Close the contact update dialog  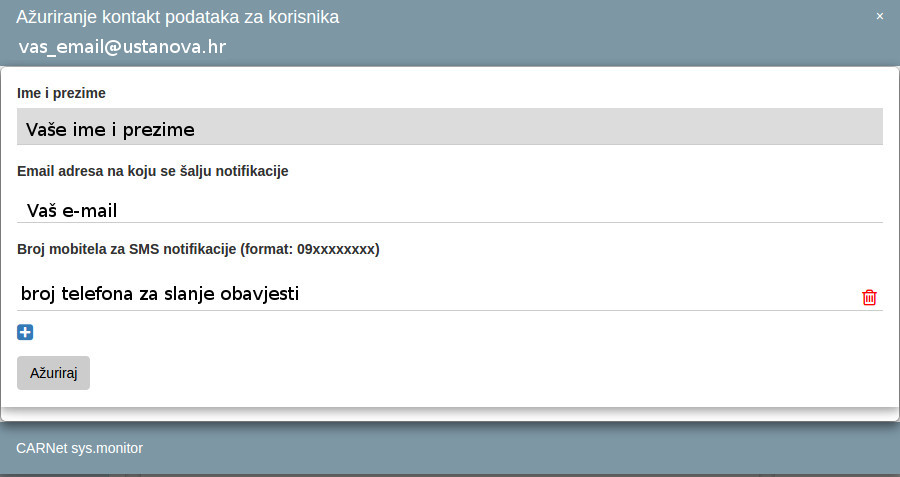point(880,16)
